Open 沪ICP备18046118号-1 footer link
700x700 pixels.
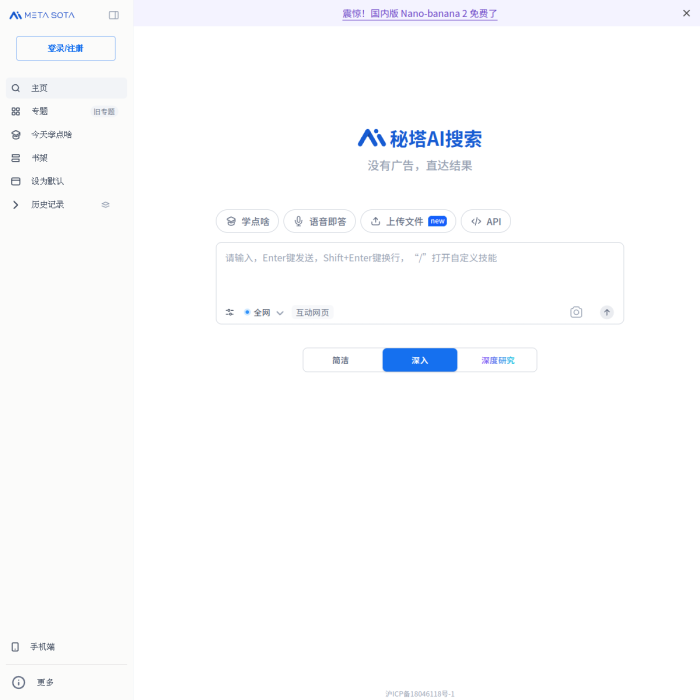[420, 694]
